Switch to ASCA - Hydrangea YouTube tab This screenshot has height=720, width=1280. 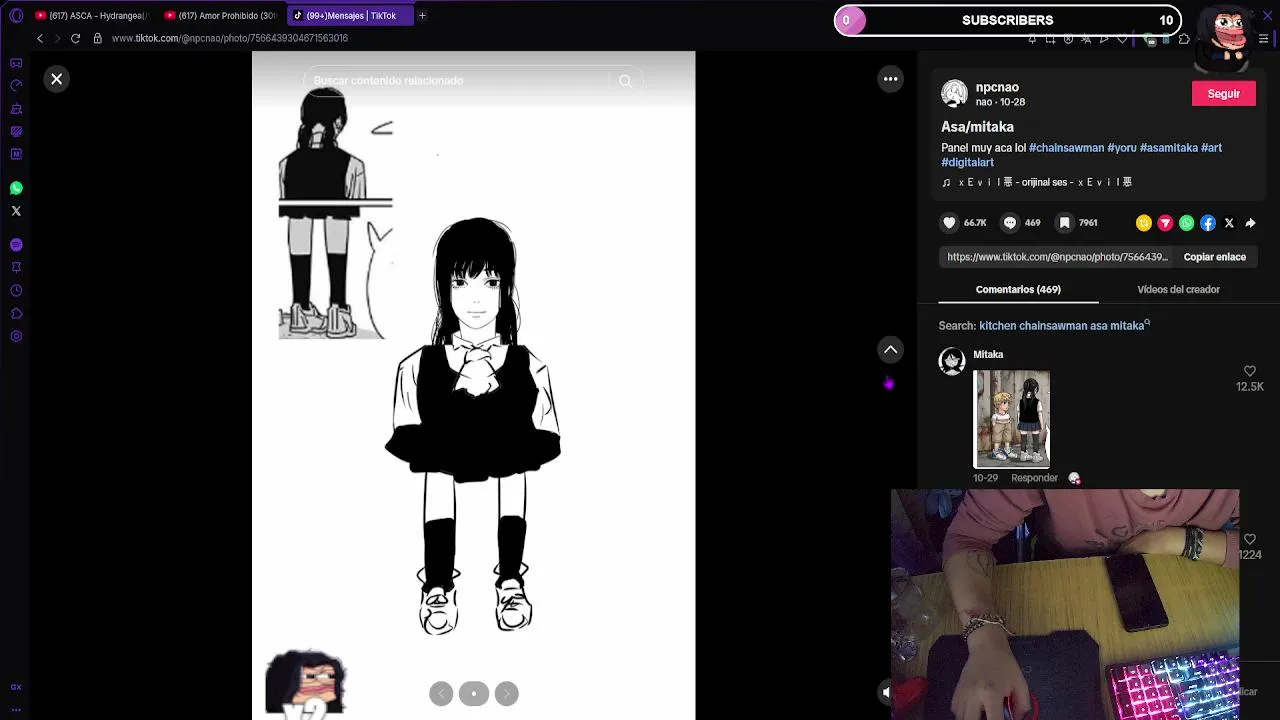[91, 16]
